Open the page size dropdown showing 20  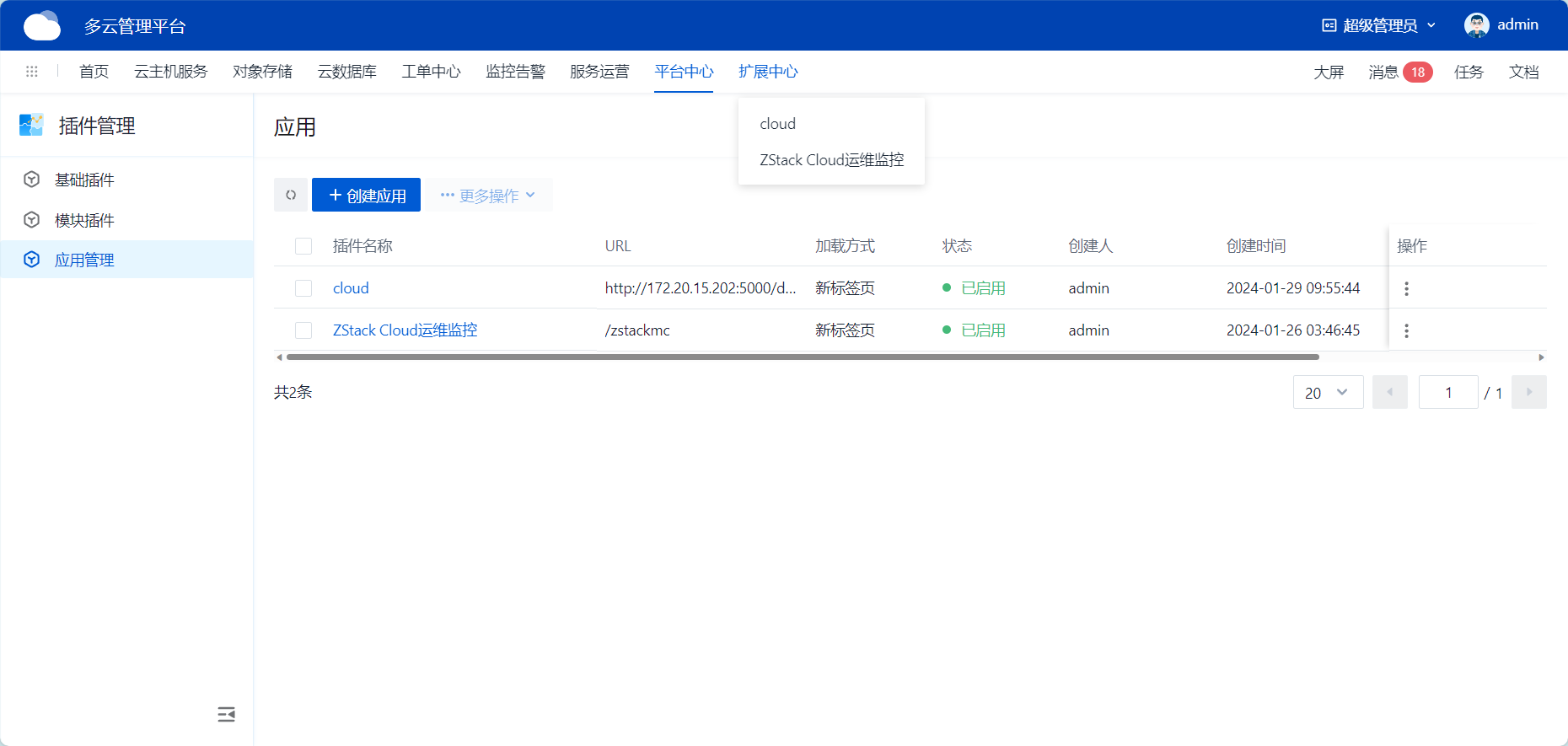coord(1328,393)
